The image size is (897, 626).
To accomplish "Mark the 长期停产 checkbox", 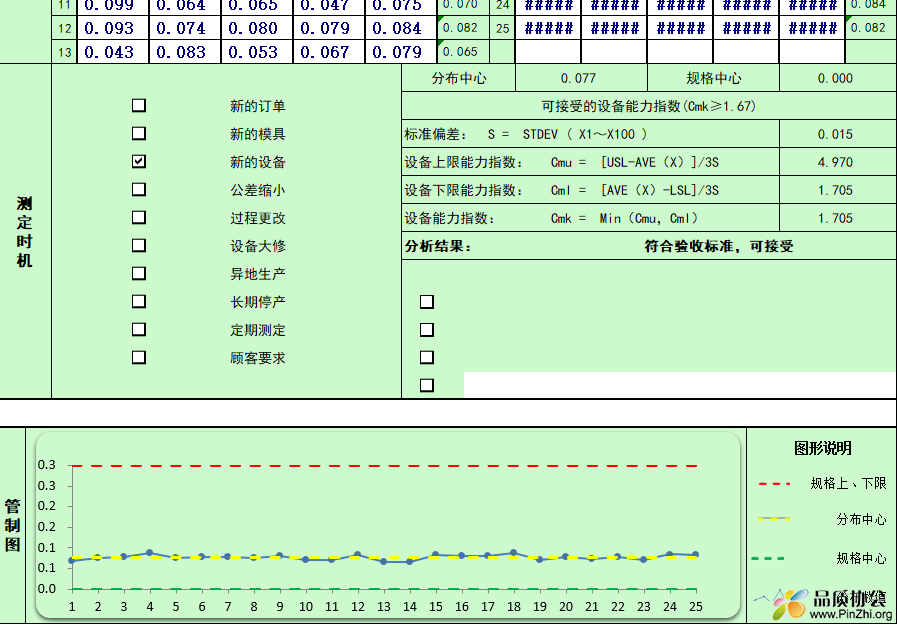I will pos(138,302).
